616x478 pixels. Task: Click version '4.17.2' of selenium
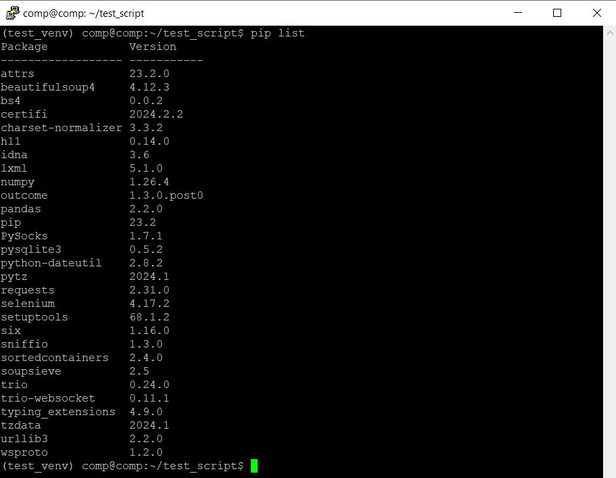click(149, 304)
